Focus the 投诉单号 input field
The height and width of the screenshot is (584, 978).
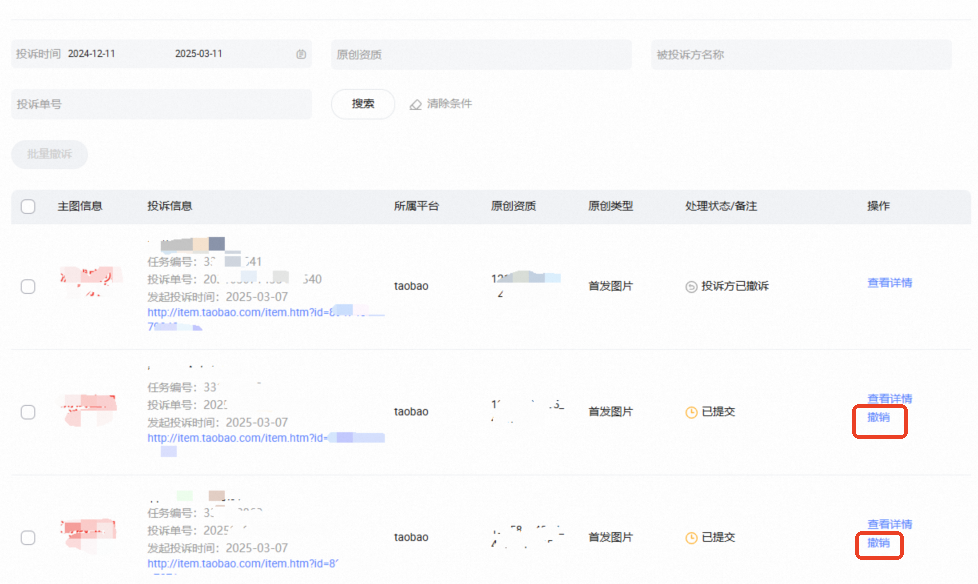(162, 104)
